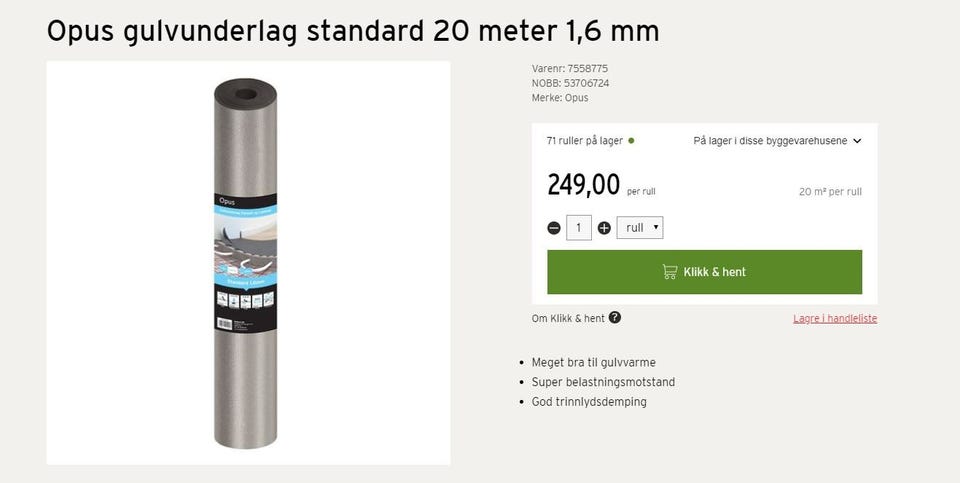
Task: Click the 'Om Klikk & hent' text
Action: point(568,318)
